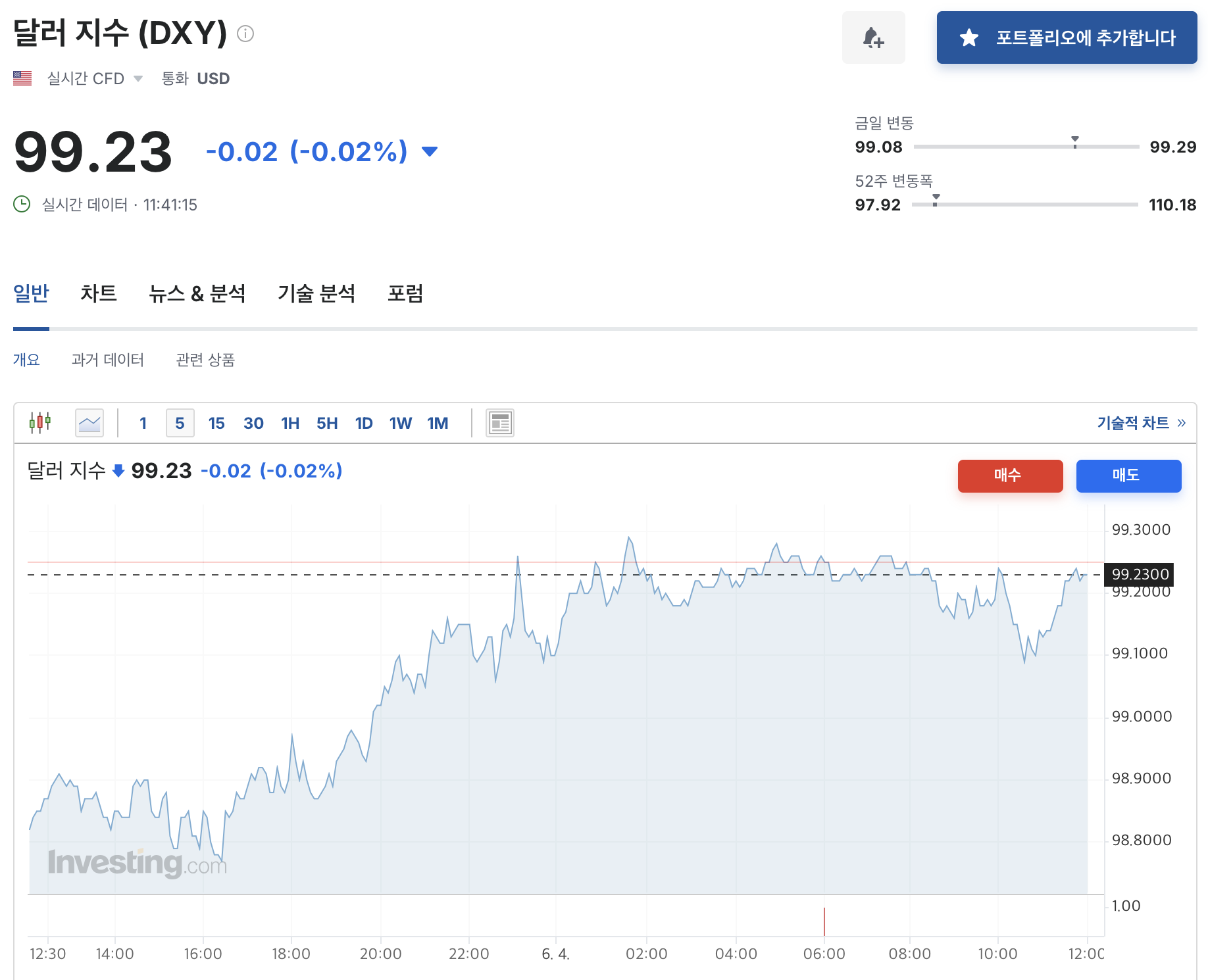1208x980 pixels.
Task: Click the red 매수 button
Action: point(1010,476)
